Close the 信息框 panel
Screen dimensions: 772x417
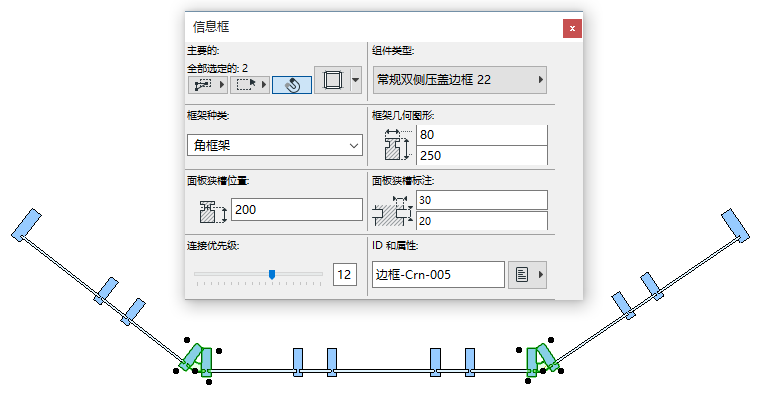572,28
